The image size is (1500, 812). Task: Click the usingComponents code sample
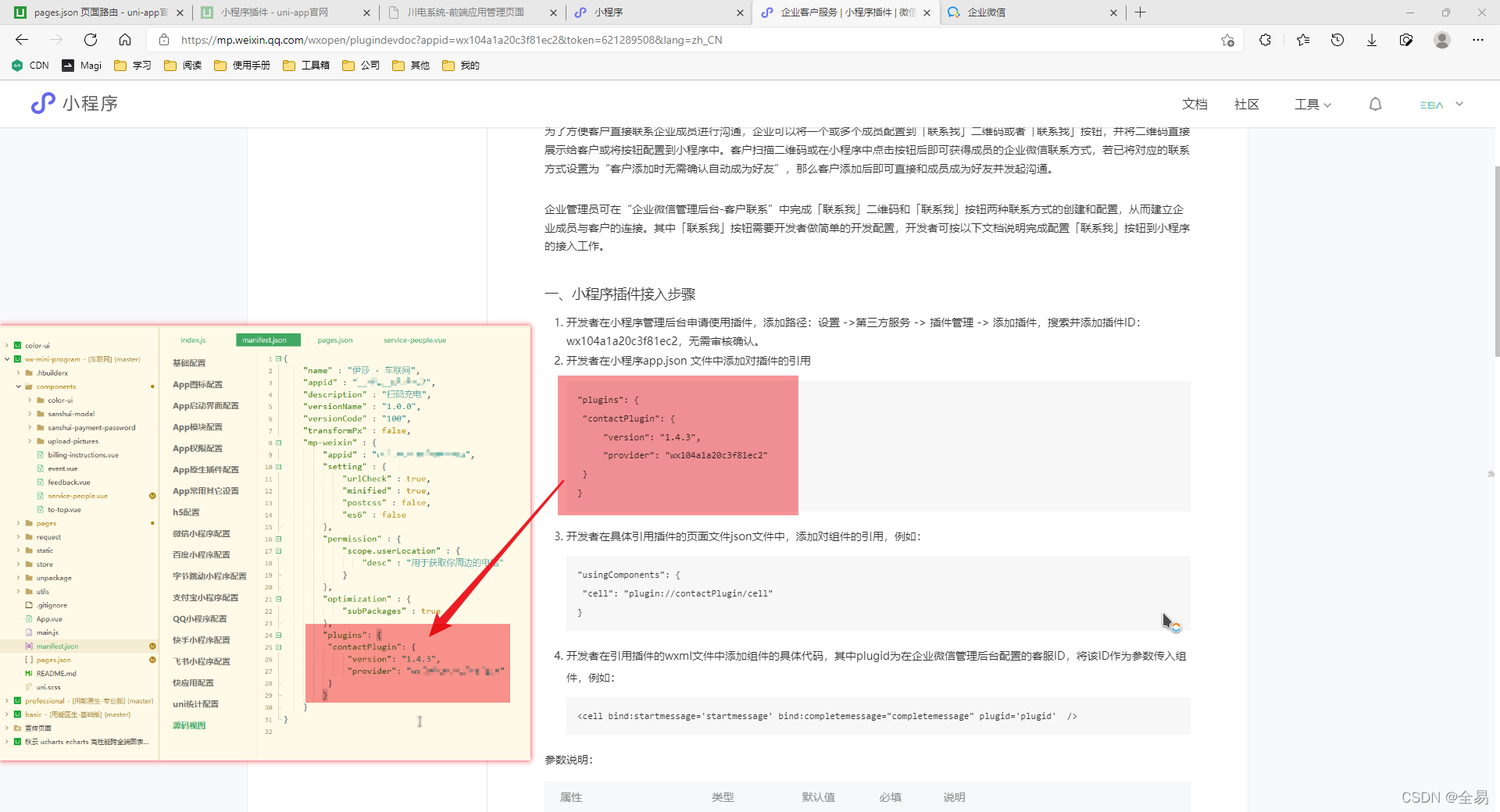pos(878,593)
